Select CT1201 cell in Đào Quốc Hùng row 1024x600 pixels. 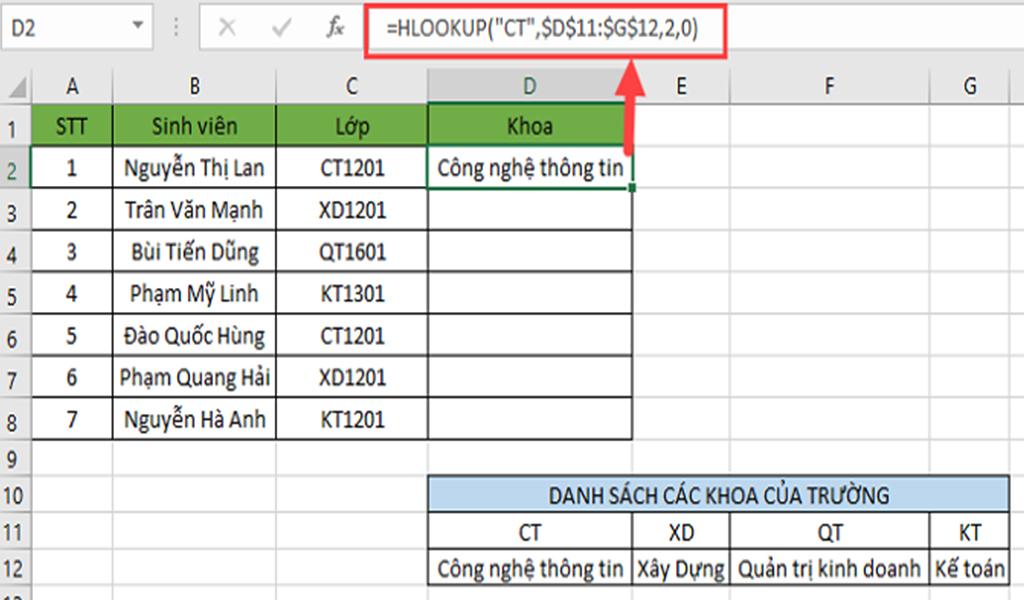click(352, 336)
